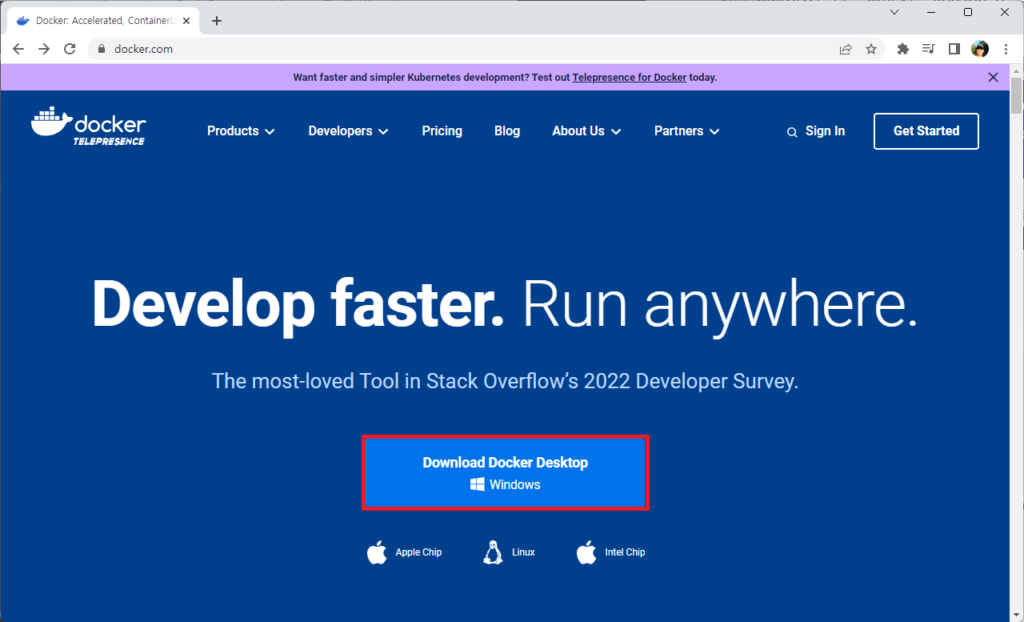Expand the Developers menu
This screenshot has width=1024, height=622.
pyautogui.click(x=348, y=131)
